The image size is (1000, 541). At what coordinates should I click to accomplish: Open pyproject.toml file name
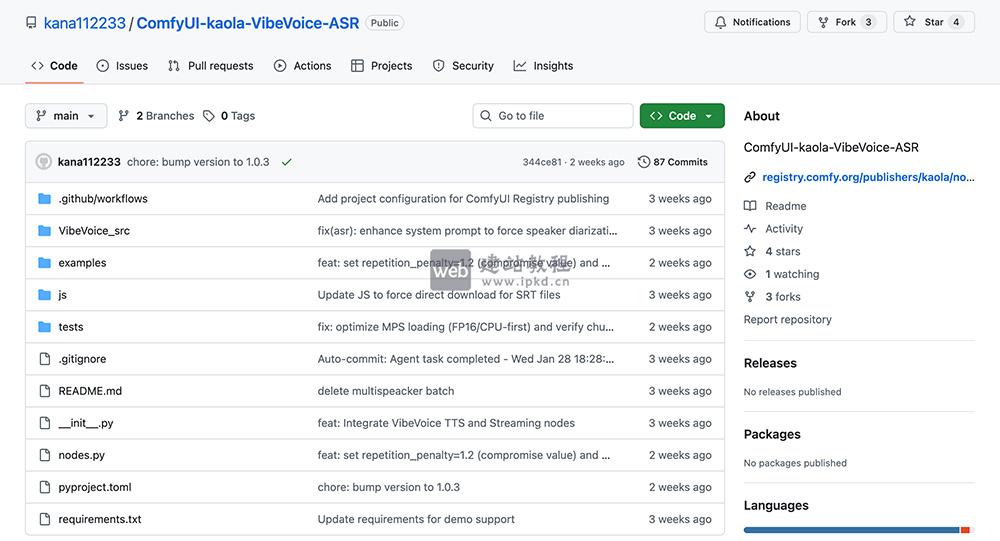pyautogui.click(x=95, y=487)
